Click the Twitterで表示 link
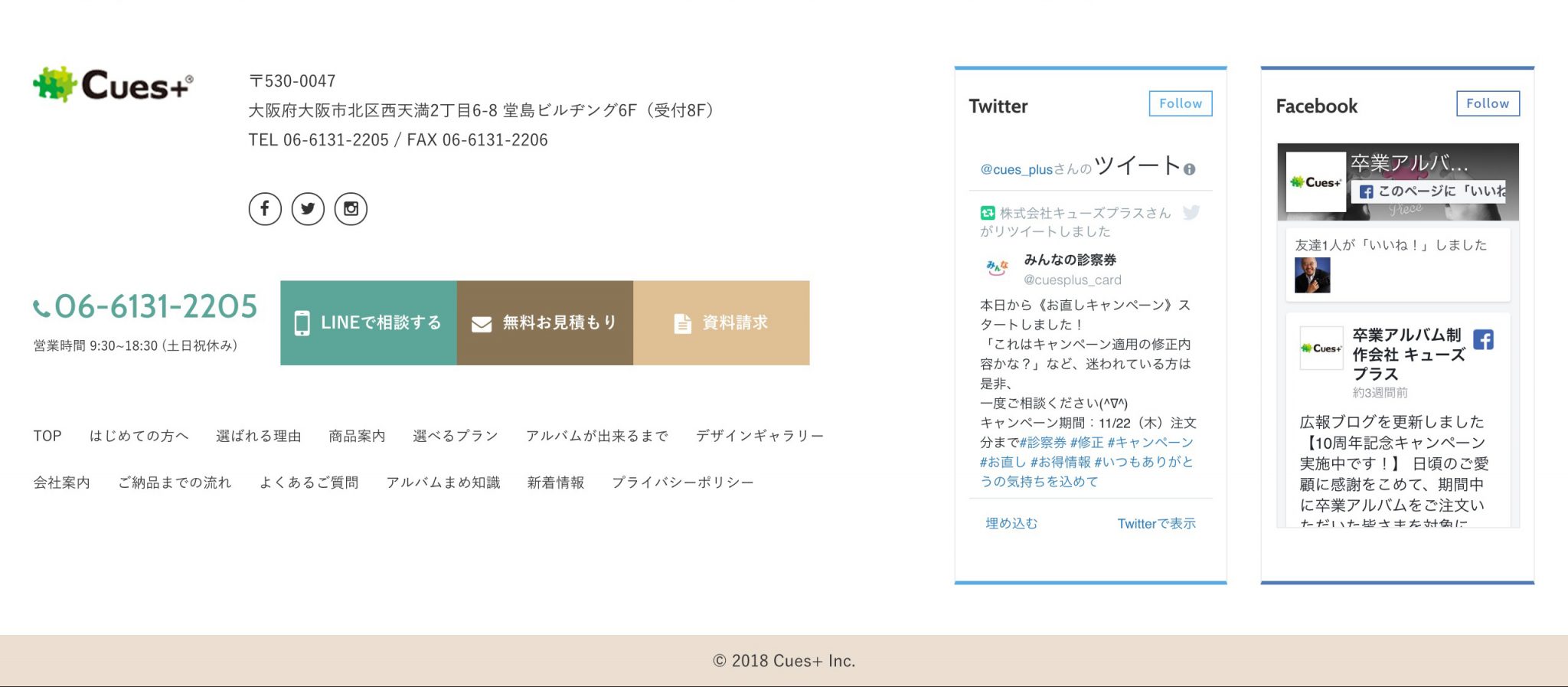Image resolution: width=1568 pixels, height=687 pixels. (1156, 523)
